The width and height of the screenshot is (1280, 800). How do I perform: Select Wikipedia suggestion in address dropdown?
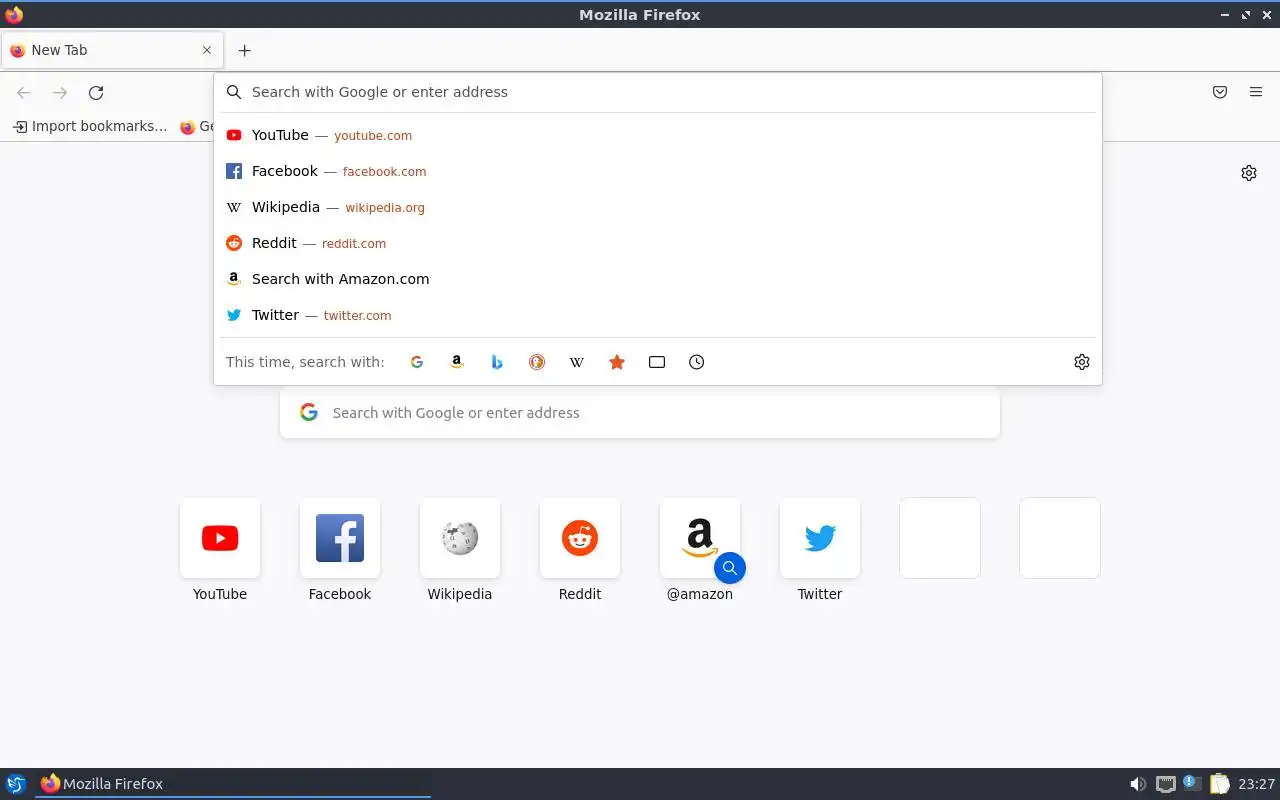point(658,207)
